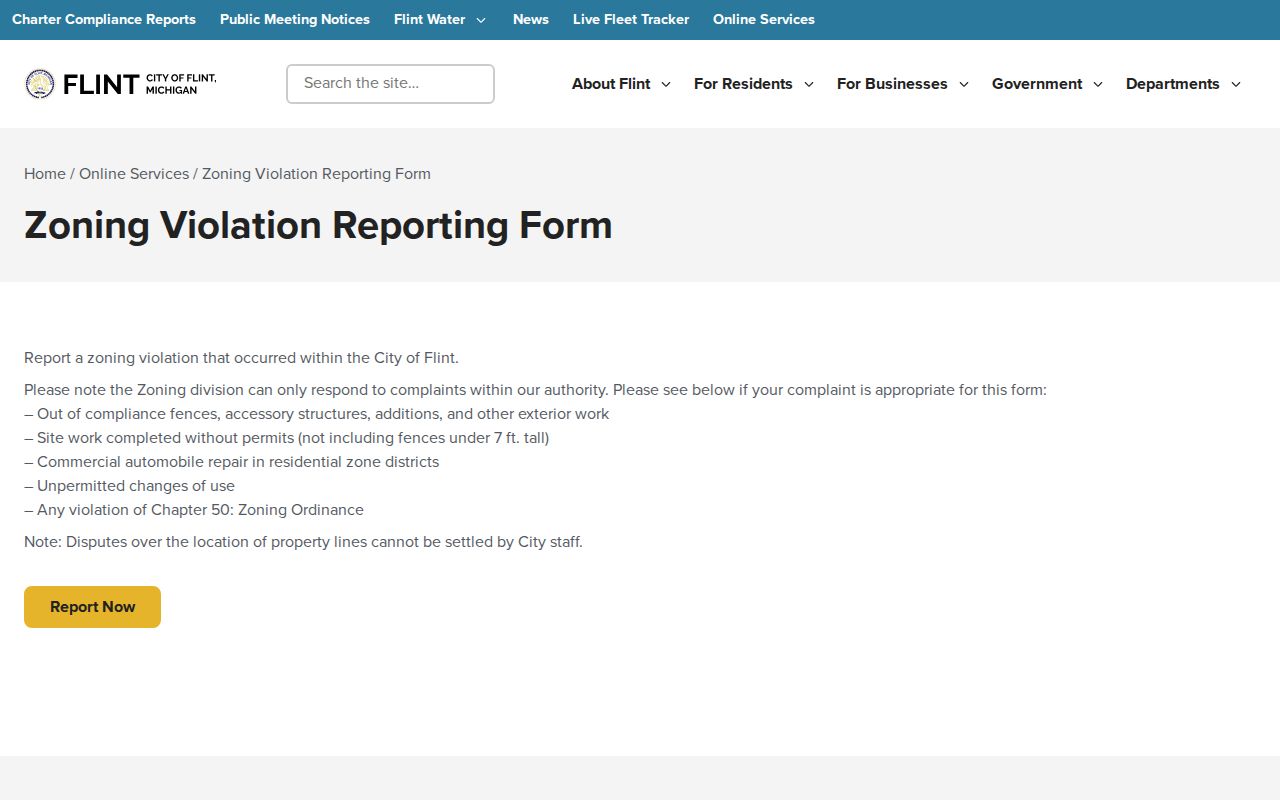
Task: Click 'Site work completed without permits' line
Action: 287,438
